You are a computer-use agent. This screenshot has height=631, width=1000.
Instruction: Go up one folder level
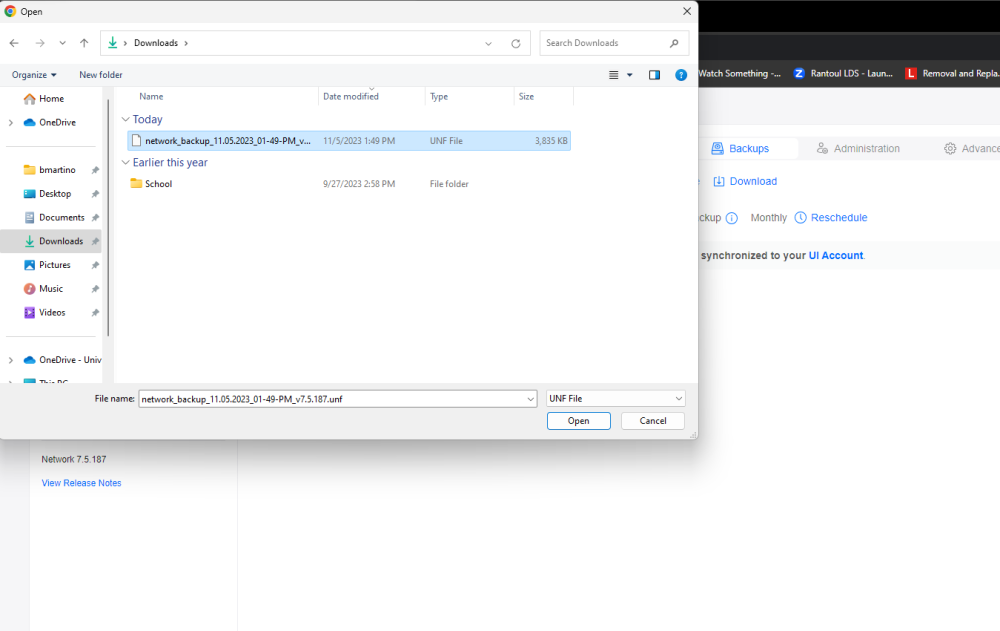click(x=84, y=43)
